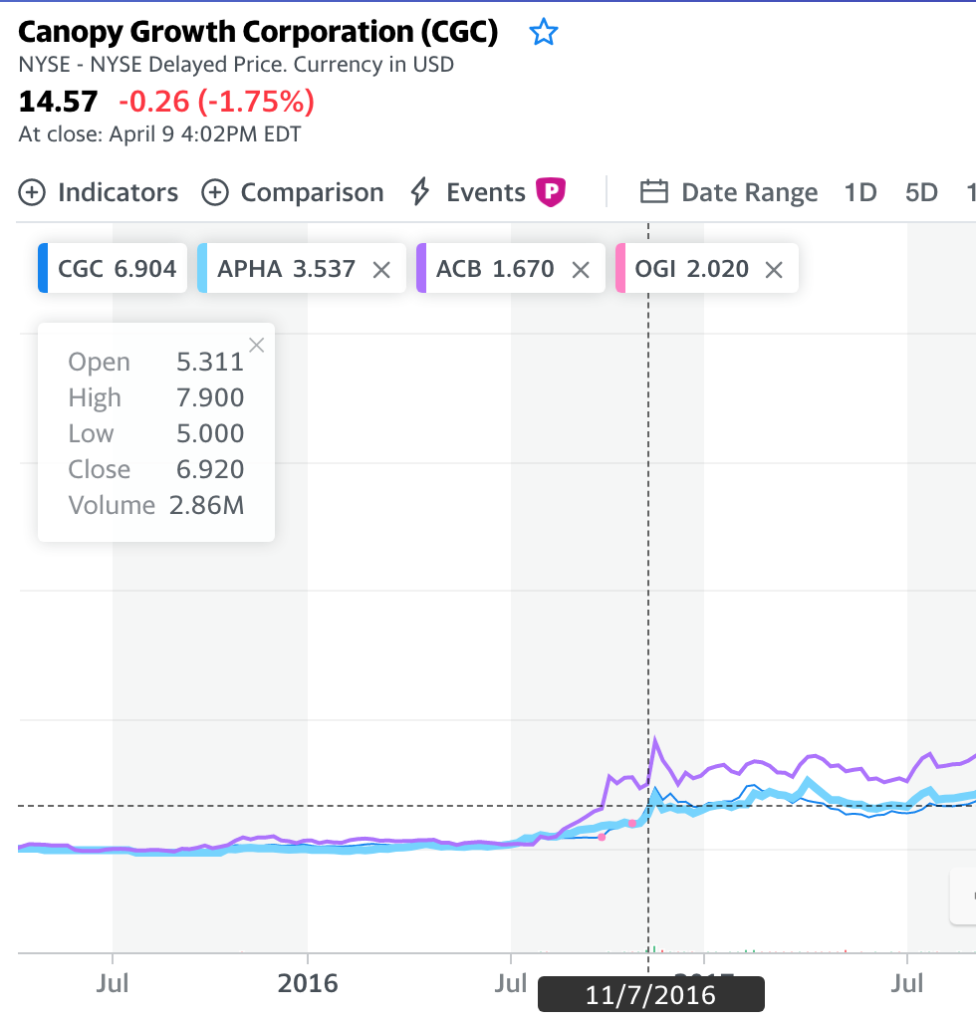976x1024 pixels.
Task: Click the Volume 2.86M value
Action: tap(206, 505)
